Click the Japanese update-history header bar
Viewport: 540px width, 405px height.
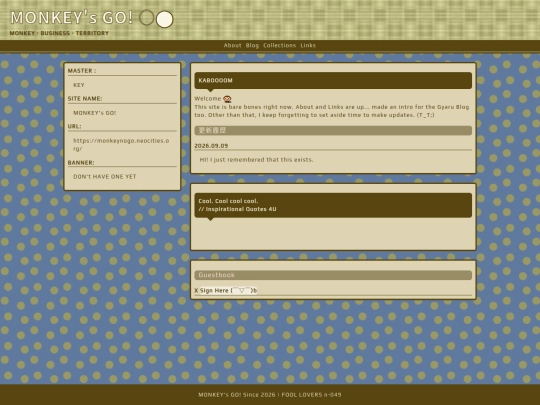point(333,131)
